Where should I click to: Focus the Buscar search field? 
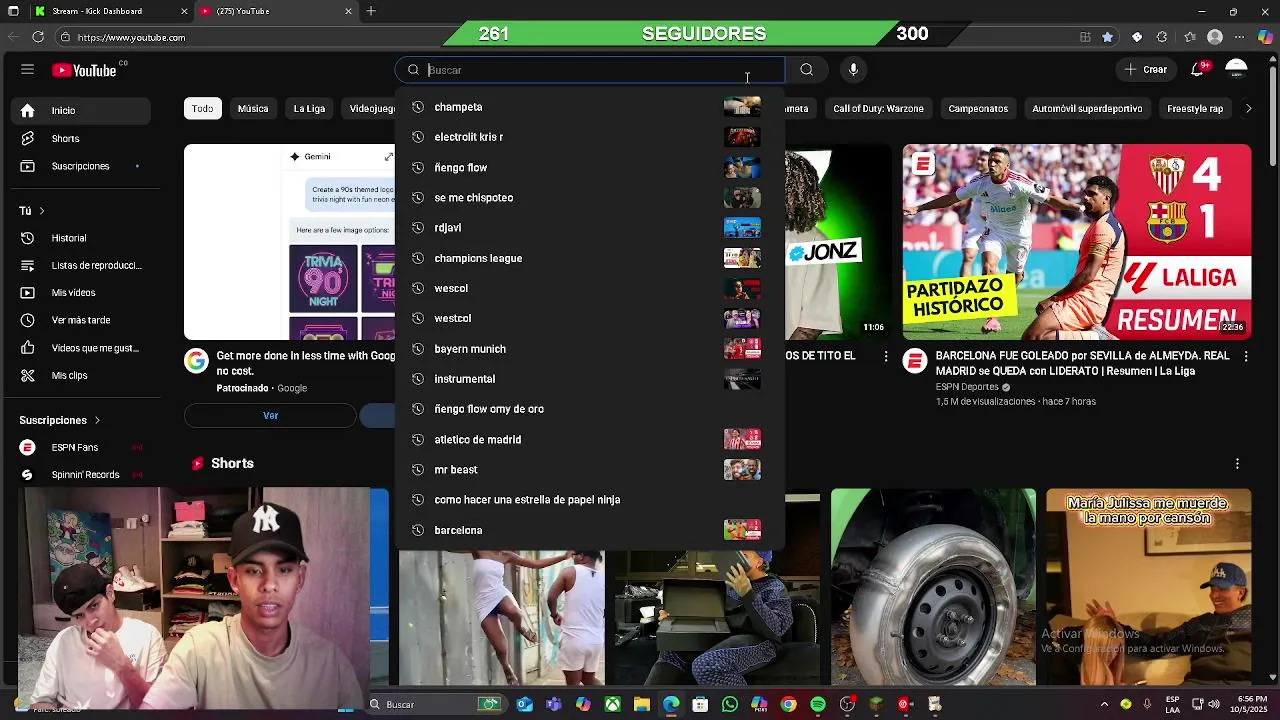click(x=590, y=70)
